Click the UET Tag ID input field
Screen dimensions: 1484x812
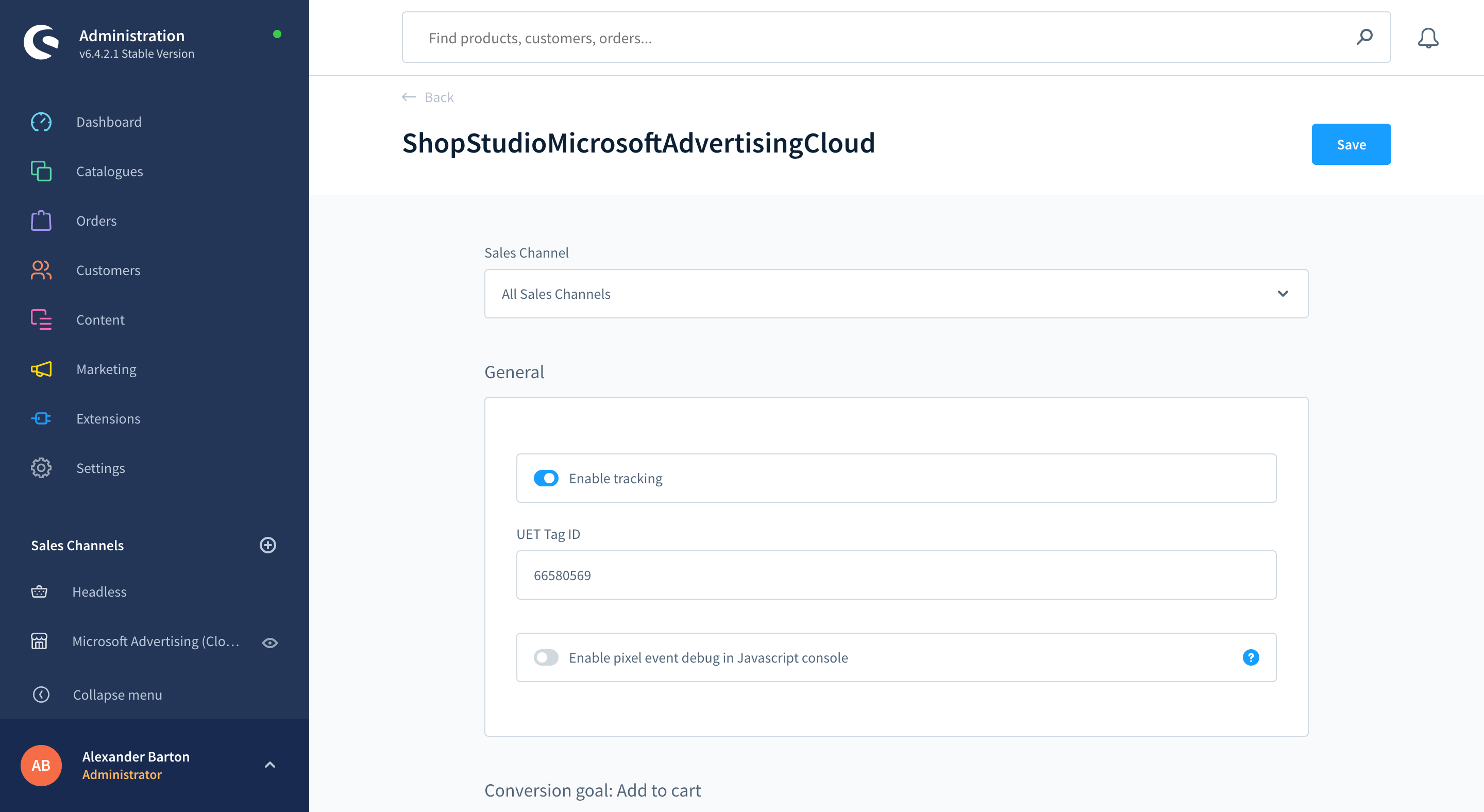coord(895,574)
